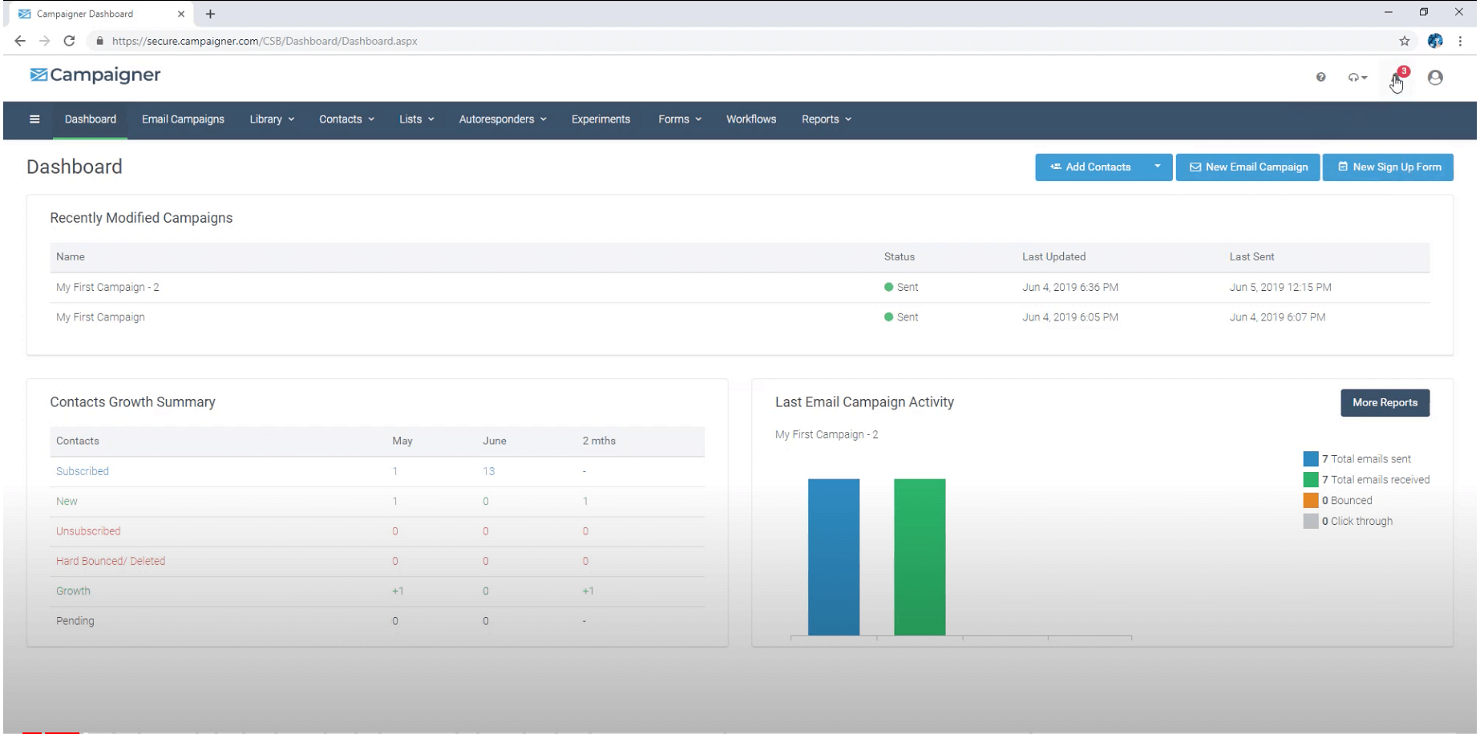1480x734 pixels.
Task: Expand the Forms menu
Action: tap(680, 119)
